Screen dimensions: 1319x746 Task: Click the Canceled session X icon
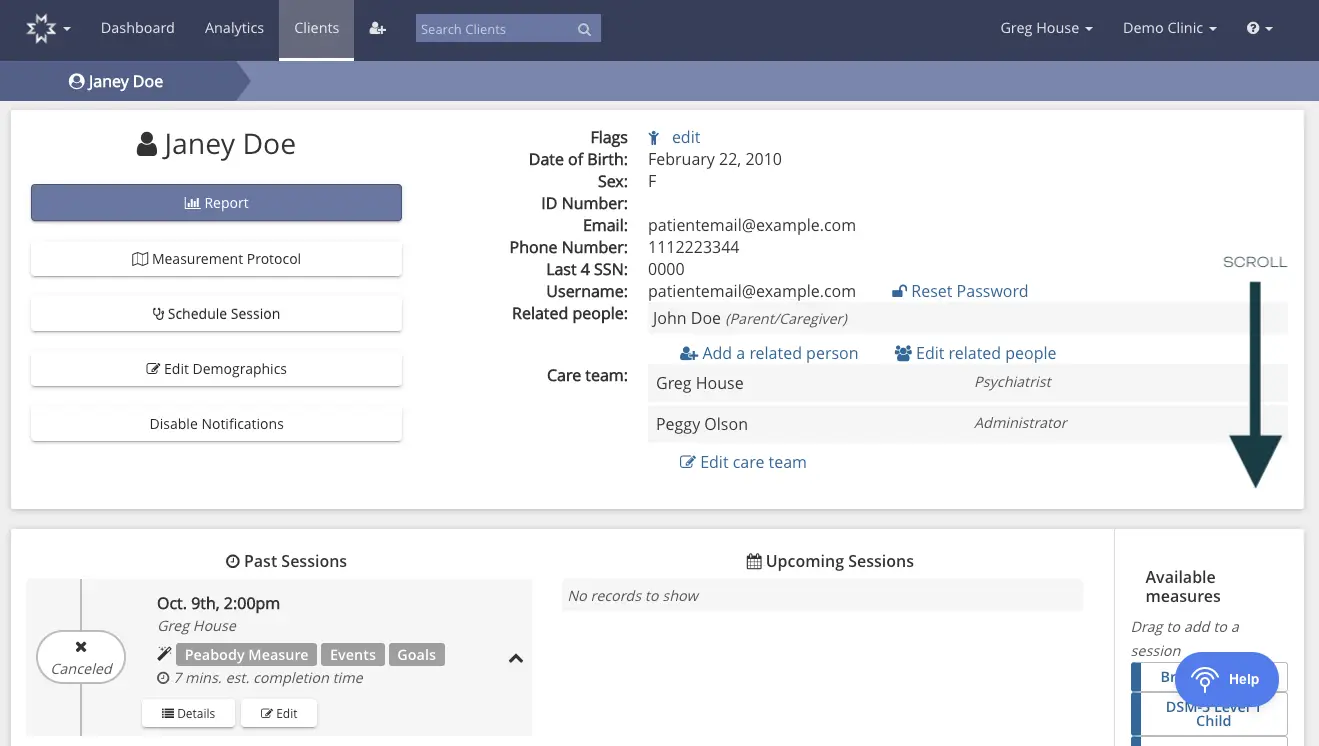[x=80, y=646]
